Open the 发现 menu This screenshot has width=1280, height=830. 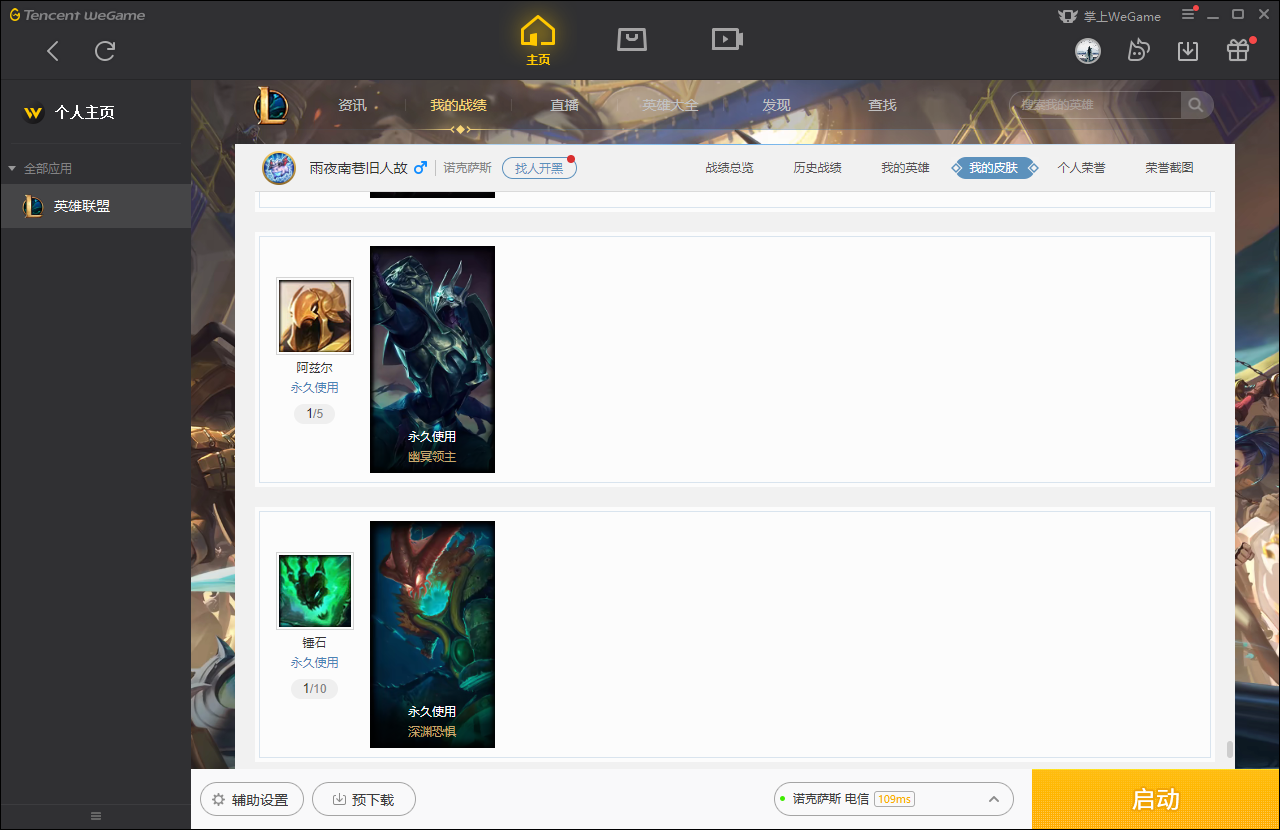point(776,105)
